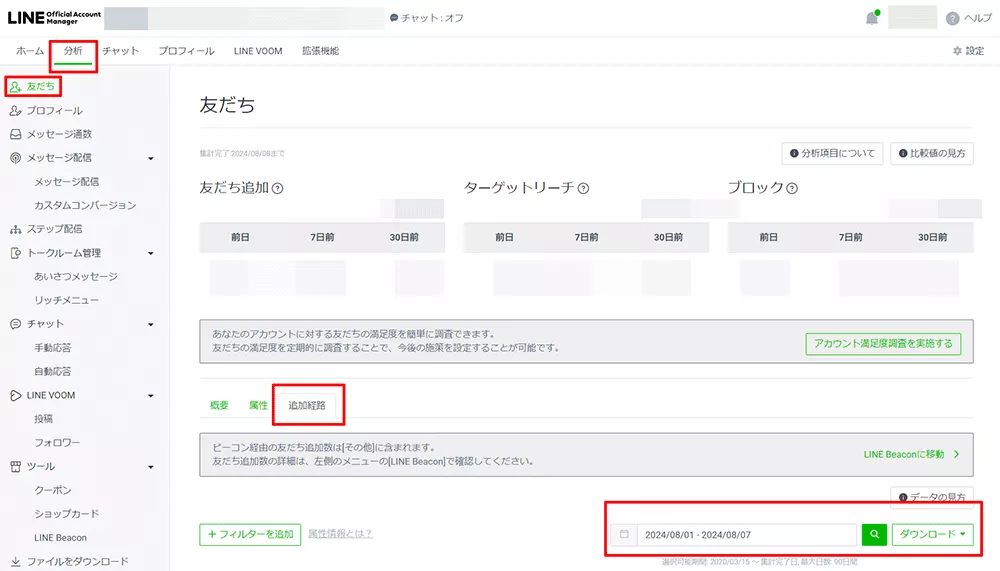Click the フィルターを追加 button

[x=250, y=534]
